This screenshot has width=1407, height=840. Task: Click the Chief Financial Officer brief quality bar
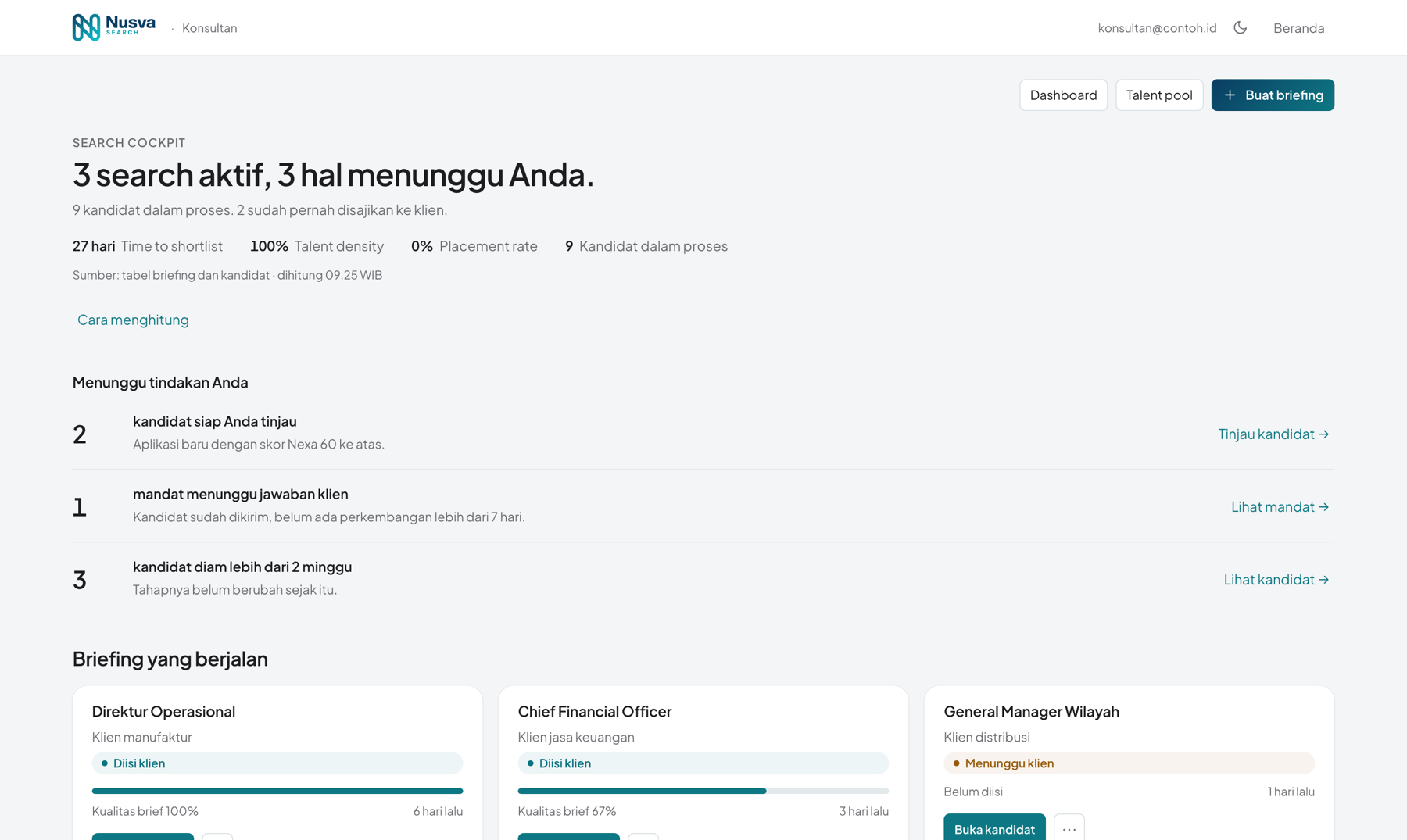(703, 791)
